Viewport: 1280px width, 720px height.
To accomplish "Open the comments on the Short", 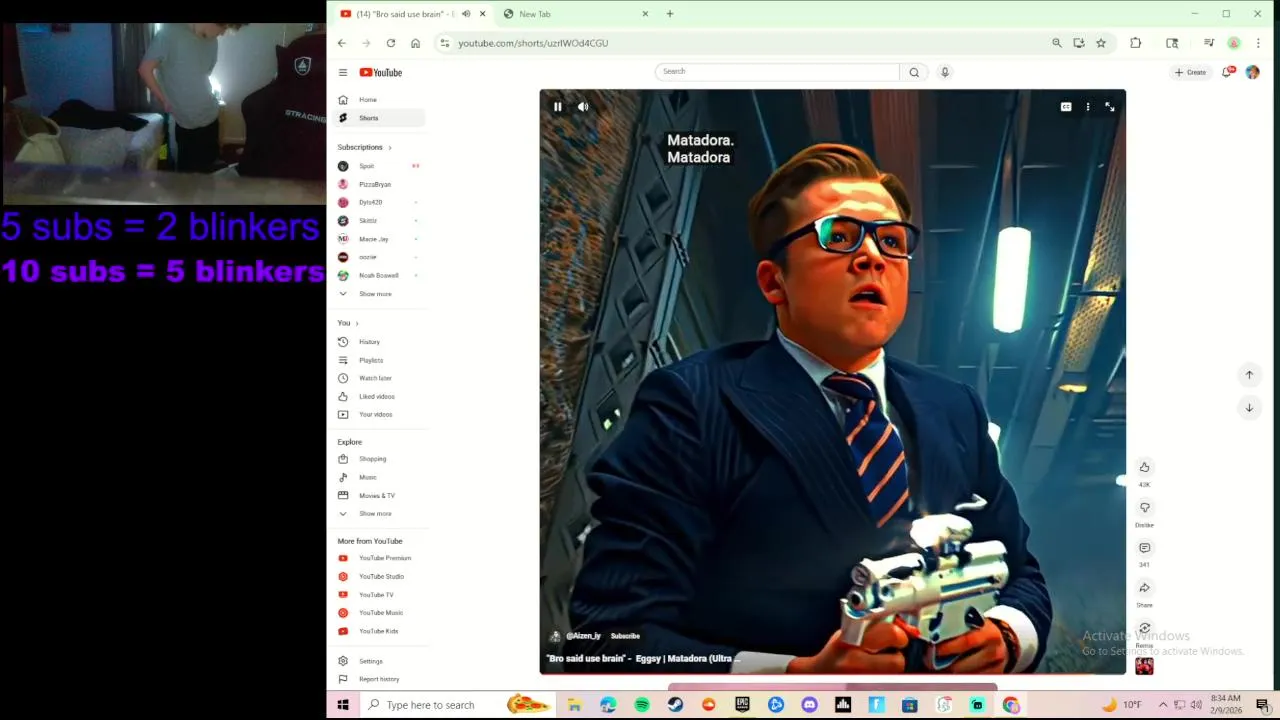I will point(1145,548).
